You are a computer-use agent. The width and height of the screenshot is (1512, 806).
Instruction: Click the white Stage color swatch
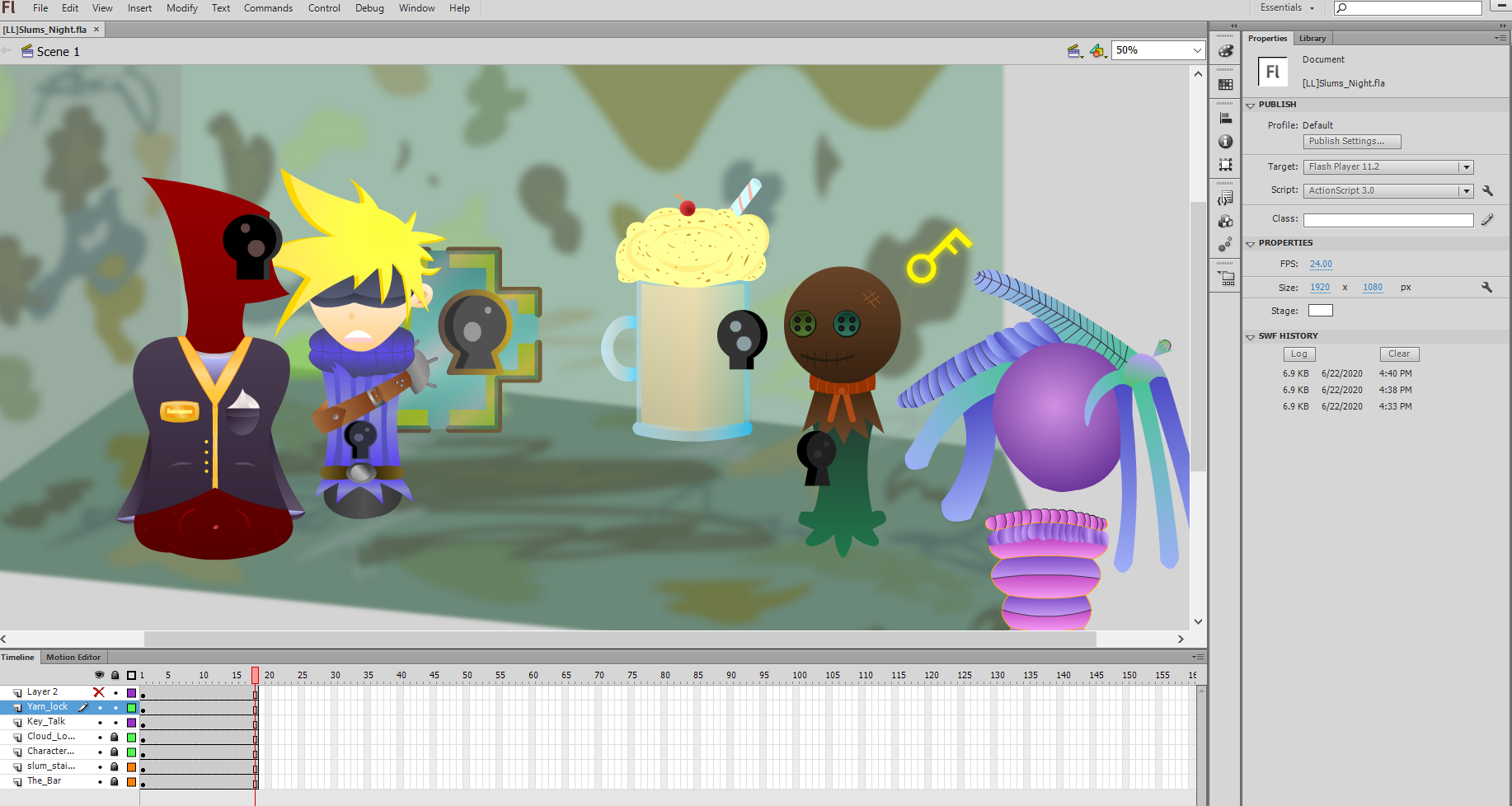click(x=1320, y=311)
